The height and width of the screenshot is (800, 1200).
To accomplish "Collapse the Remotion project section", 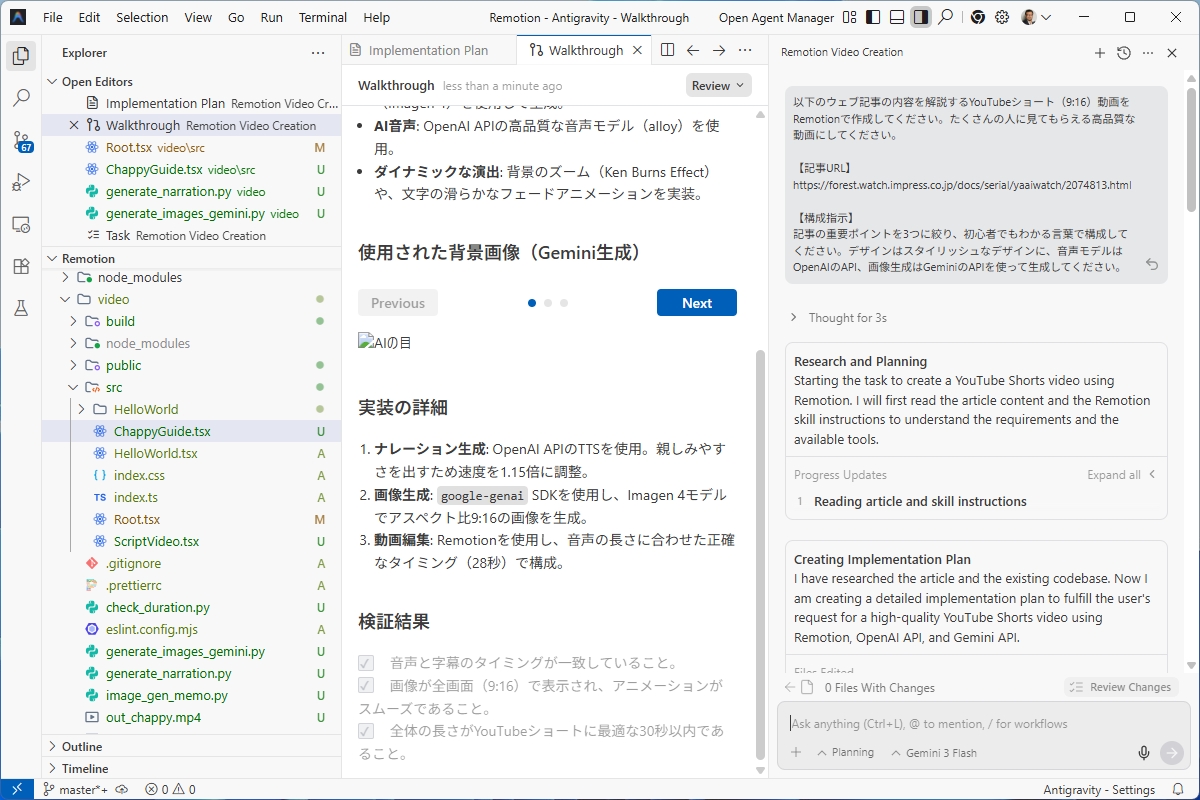I will pyautogui.click(x=88, y=258).
